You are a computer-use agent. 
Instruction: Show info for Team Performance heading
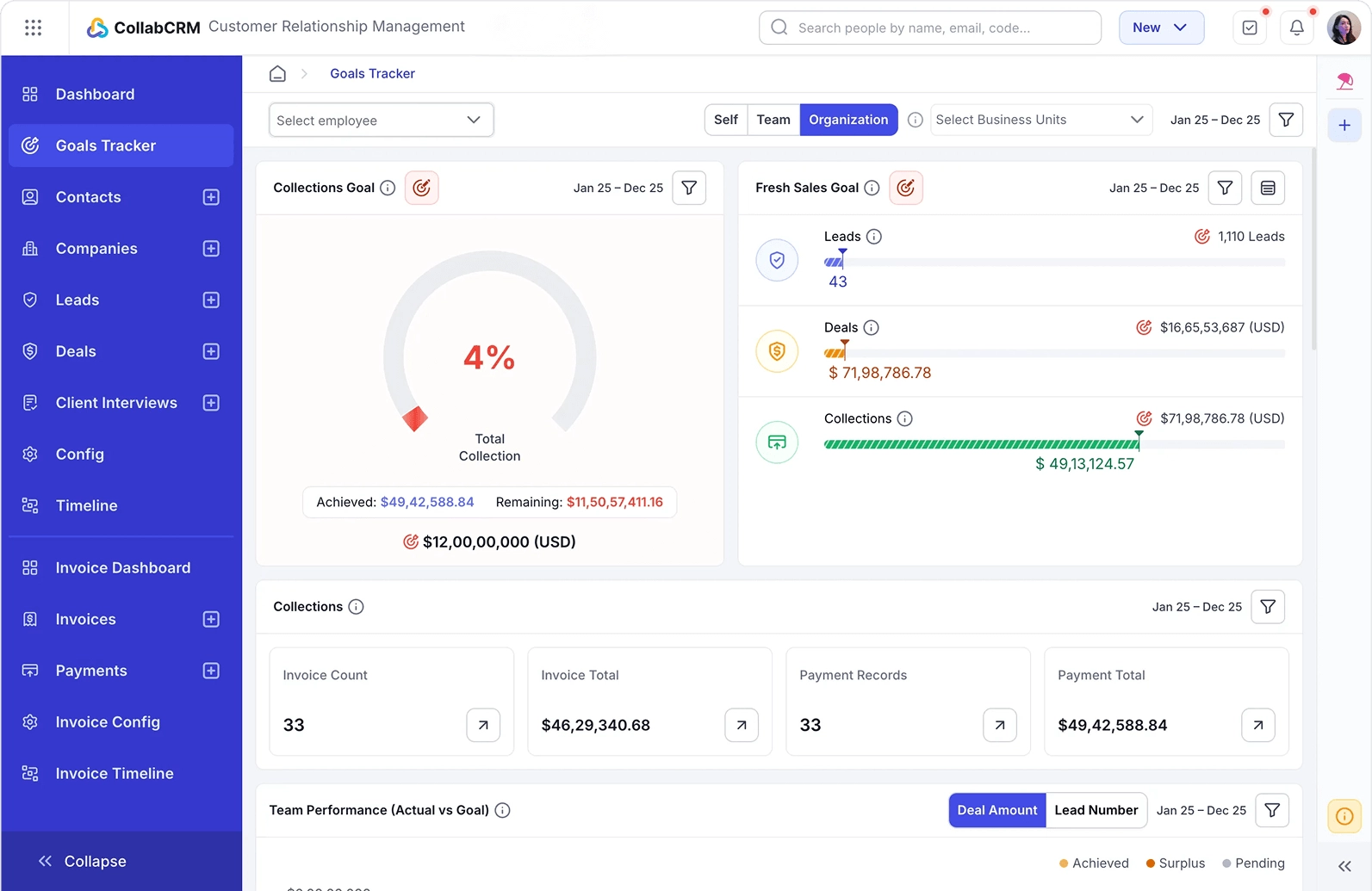503,810
